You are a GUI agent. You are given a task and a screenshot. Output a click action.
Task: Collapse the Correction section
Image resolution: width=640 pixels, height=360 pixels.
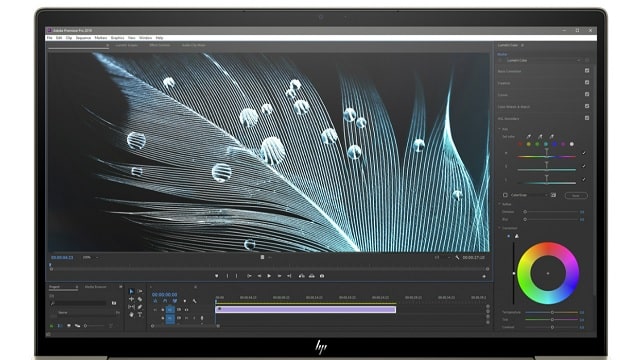click(500, 228)
